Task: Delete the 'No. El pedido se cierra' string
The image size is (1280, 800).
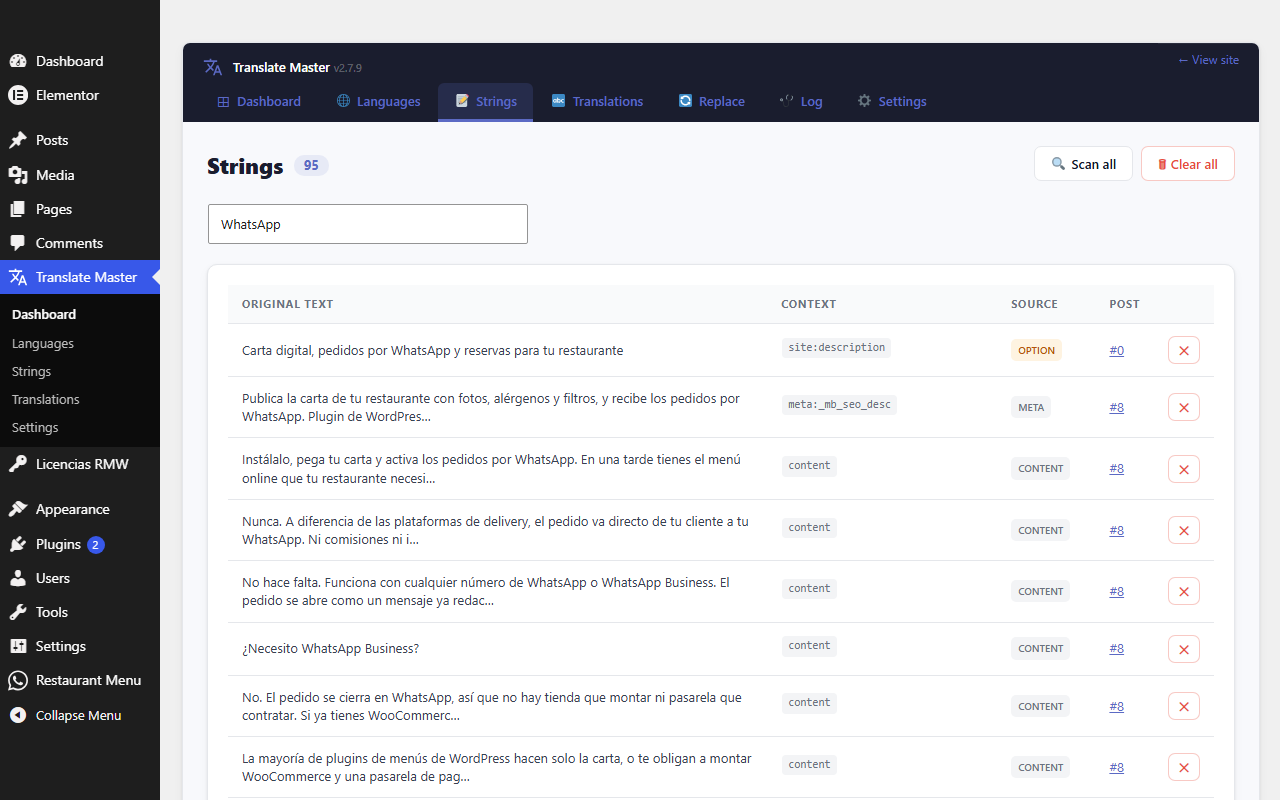Action: pos(1184,706)
